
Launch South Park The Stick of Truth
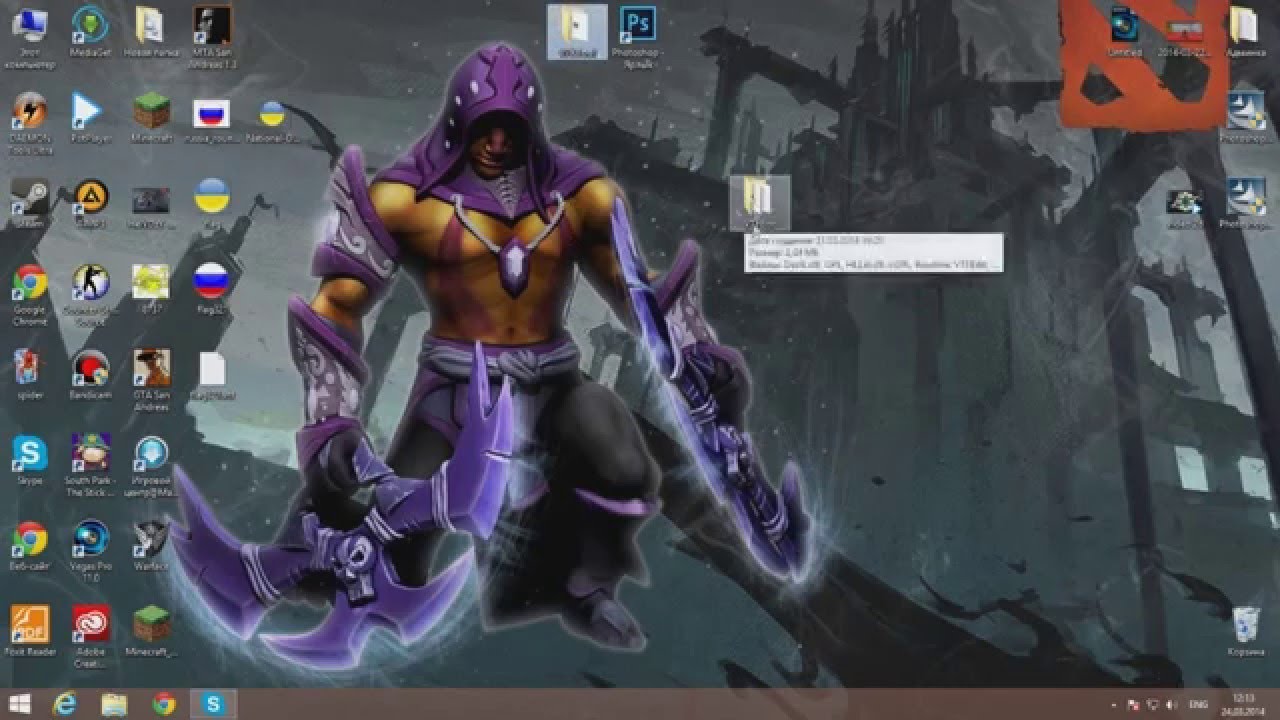[91, 467]
